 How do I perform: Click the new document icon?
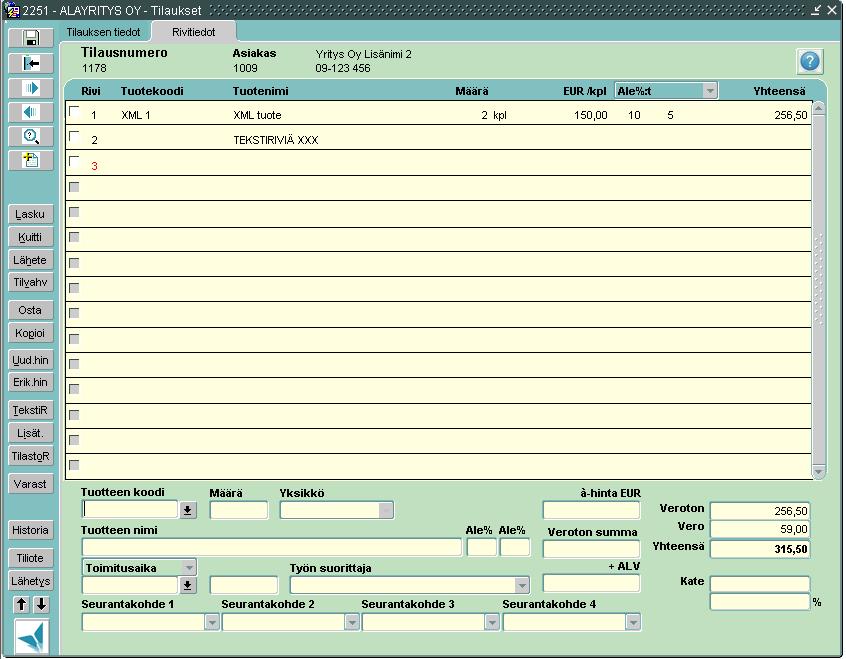pyautogui.click(x=31, y=160)
